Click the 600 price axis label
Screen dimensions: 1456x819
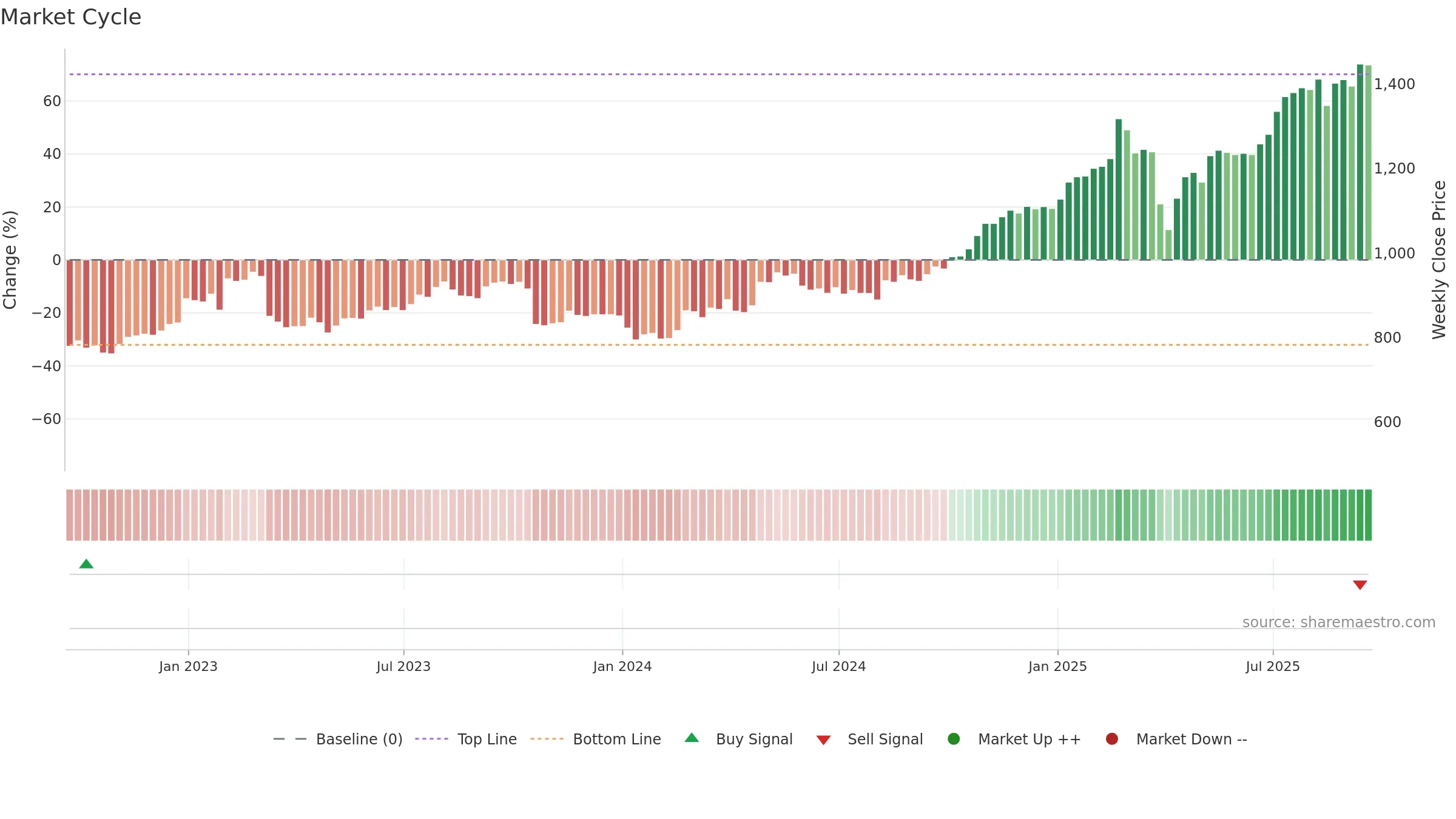(1387, 422)
